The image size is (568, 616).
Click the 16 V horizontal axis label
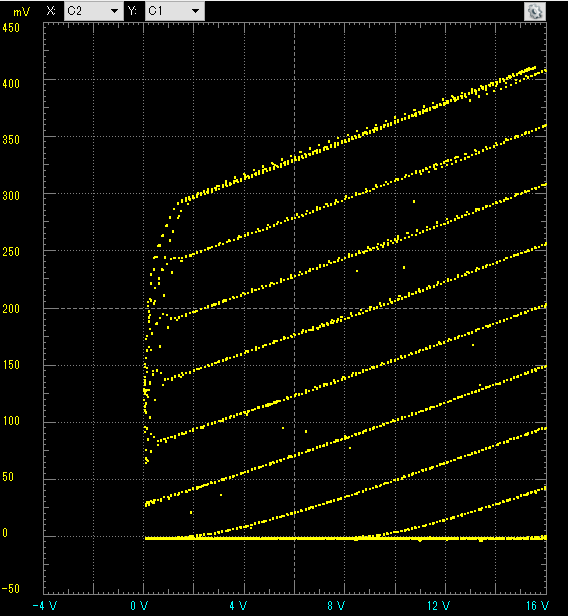pyautogui.click(x=537, y=605)
